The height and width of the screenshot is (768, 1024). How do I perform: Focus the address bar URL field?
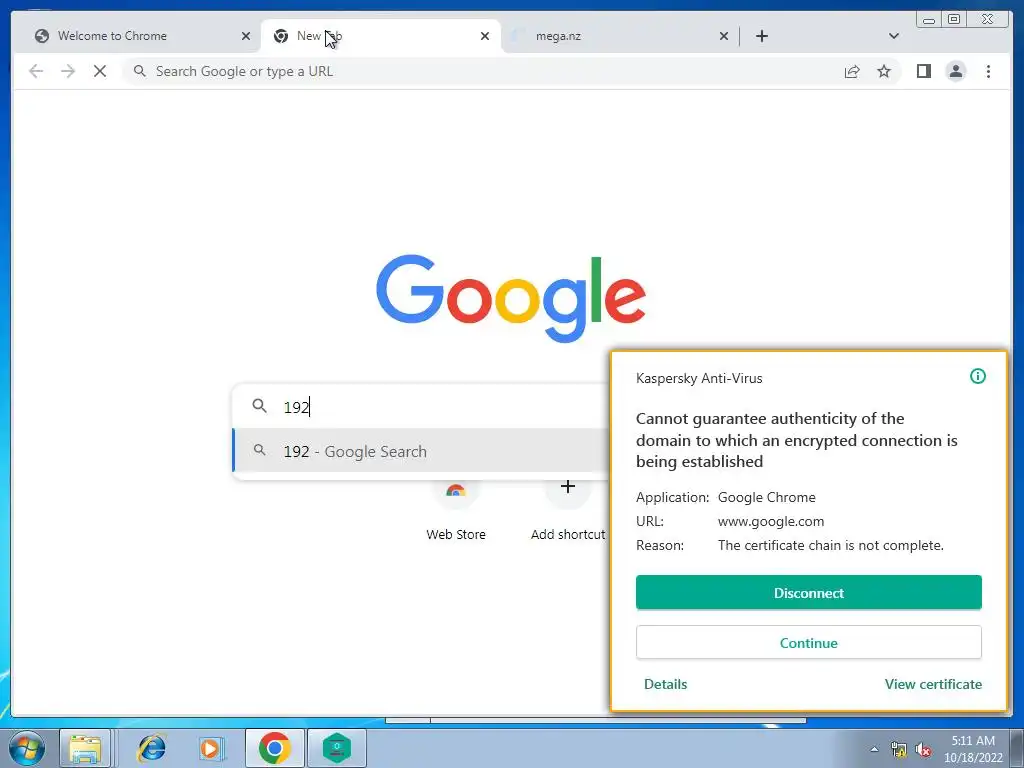point(483,71)
